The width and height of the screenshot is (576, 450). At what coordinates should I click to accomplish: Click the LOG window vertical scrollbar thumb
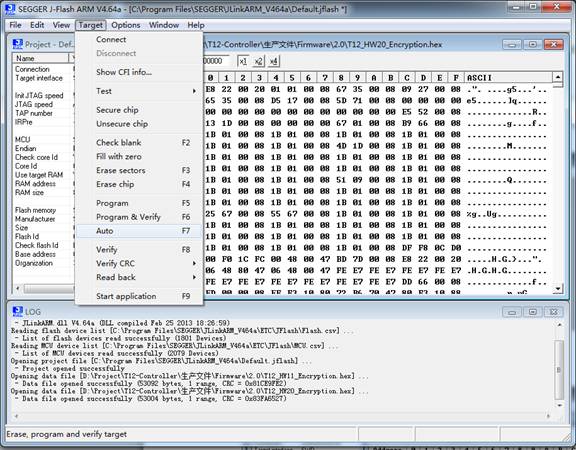pyautogui.click(x=559, y=370)
